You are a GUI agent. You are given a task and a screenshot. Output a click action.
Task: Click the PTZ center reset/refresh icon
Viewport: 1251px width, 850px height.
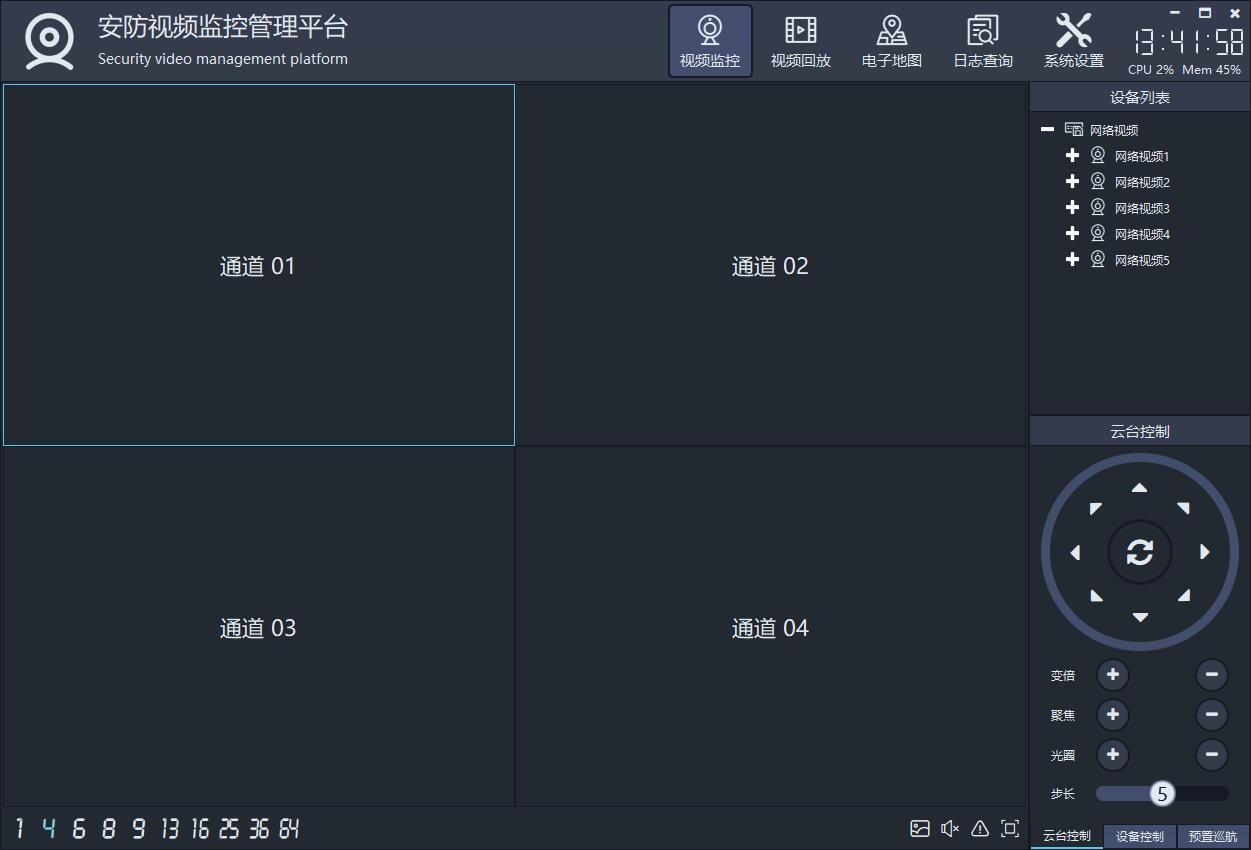1139,552
